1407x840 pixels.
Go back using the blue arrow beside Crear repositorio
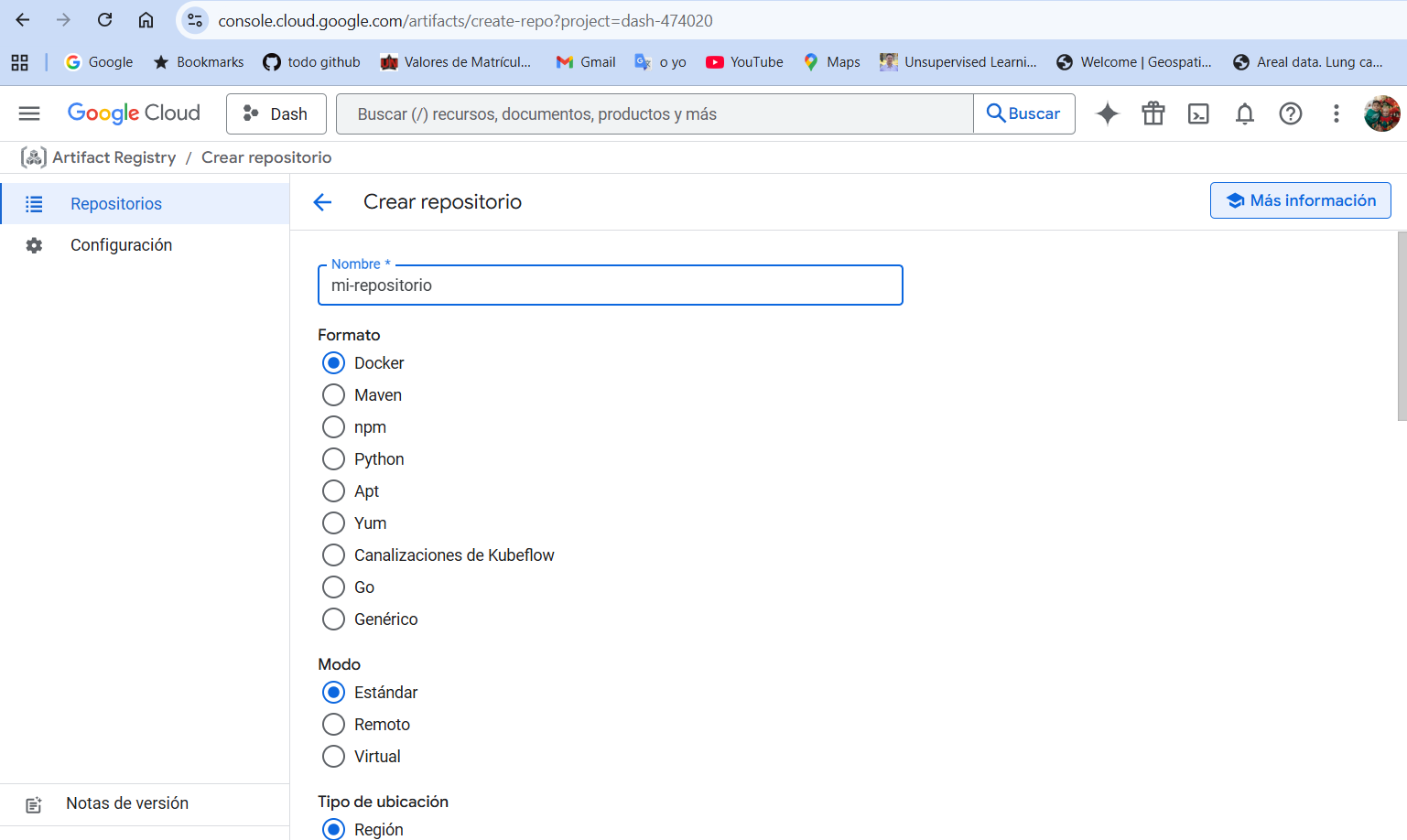322,202
